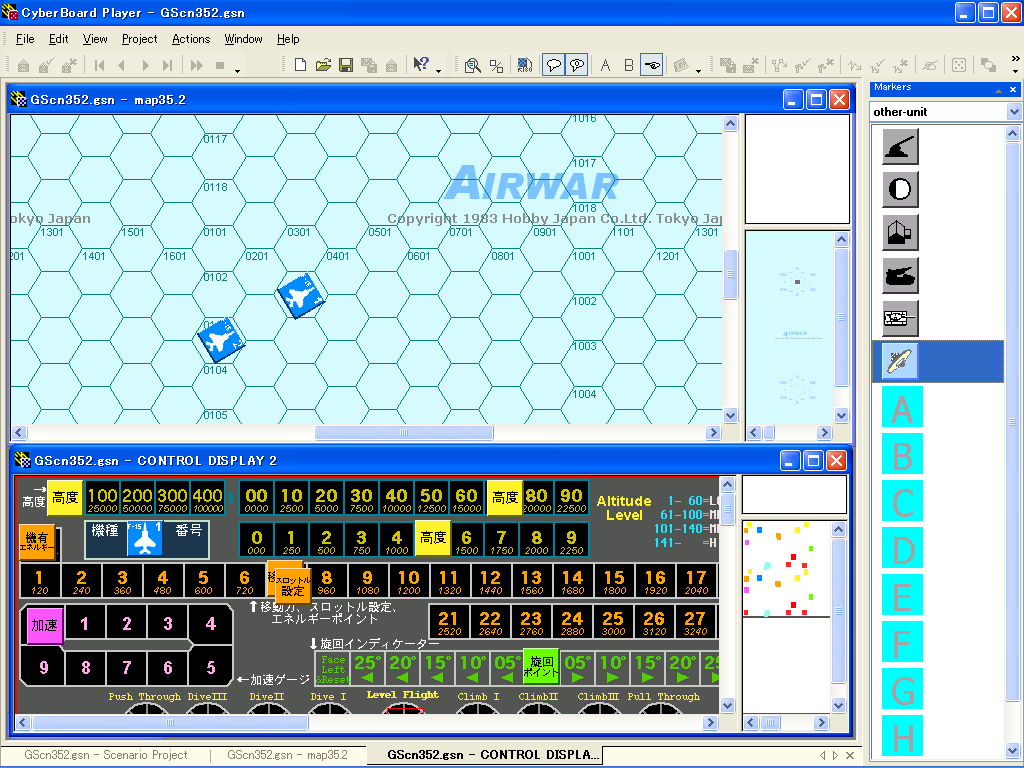Click the fast-forward double arrow icon

197,65
